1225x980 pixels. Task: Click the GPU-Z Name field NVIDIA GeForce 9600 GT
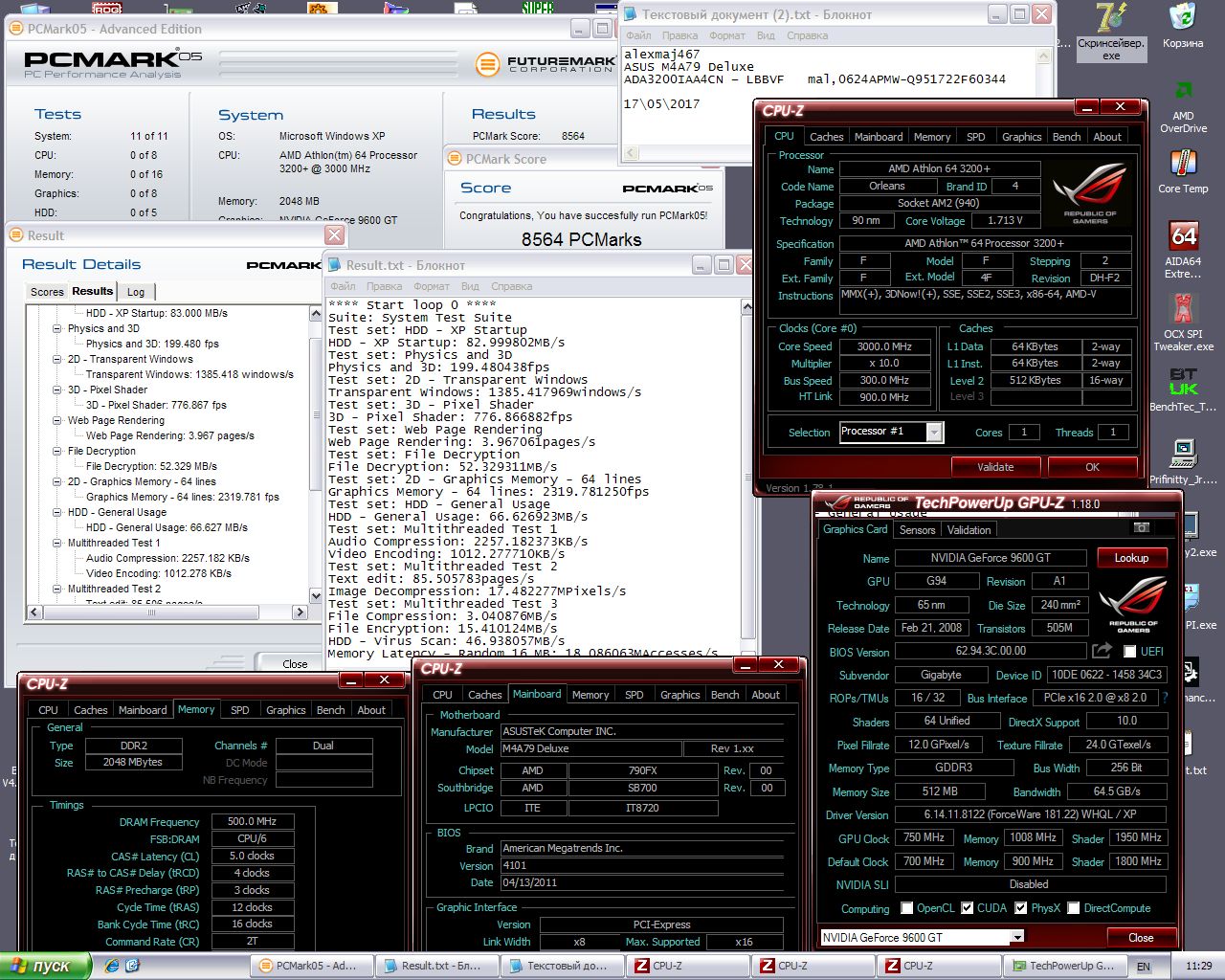tap(990, 558)
